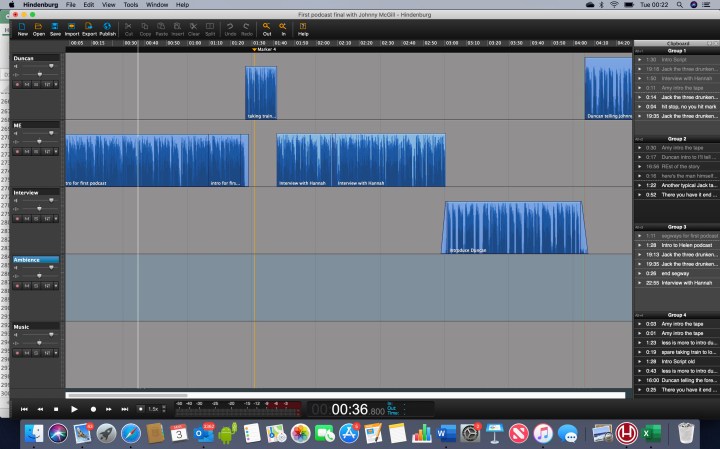Click the Publish toolbar icon

(107, 27)
